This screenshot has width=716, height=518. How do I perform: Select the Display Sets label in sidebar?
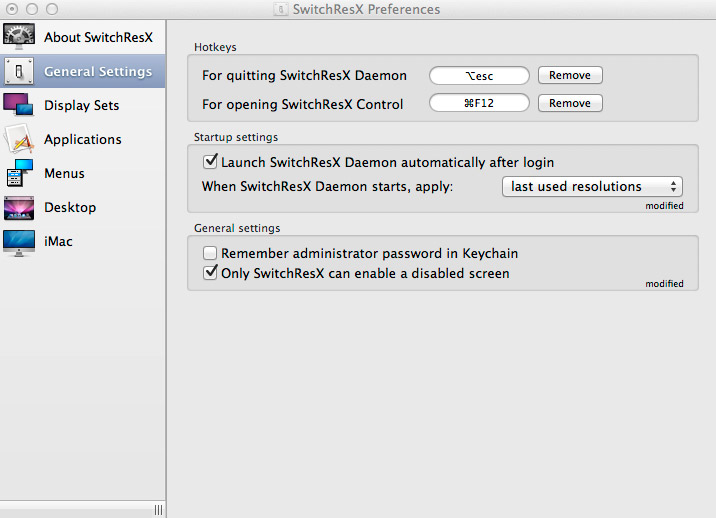[82, 106]
